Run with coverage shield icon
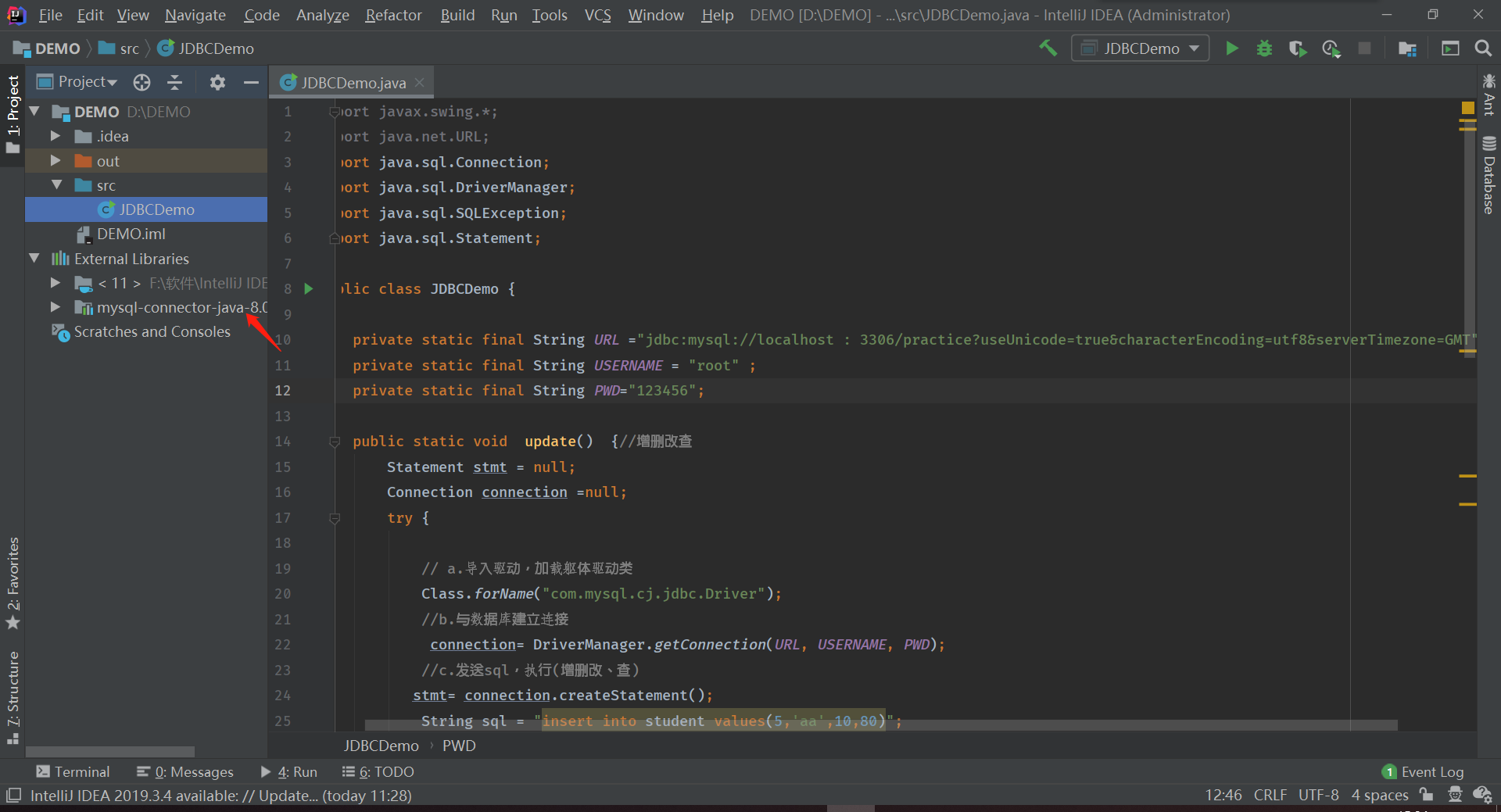Screen dimensions: 1501x812 click(1298, 48)
